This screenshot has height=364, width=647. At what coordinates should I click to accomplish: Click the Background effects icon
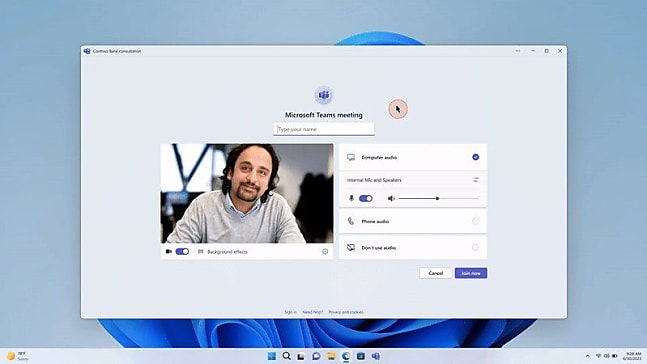point(201,251)
